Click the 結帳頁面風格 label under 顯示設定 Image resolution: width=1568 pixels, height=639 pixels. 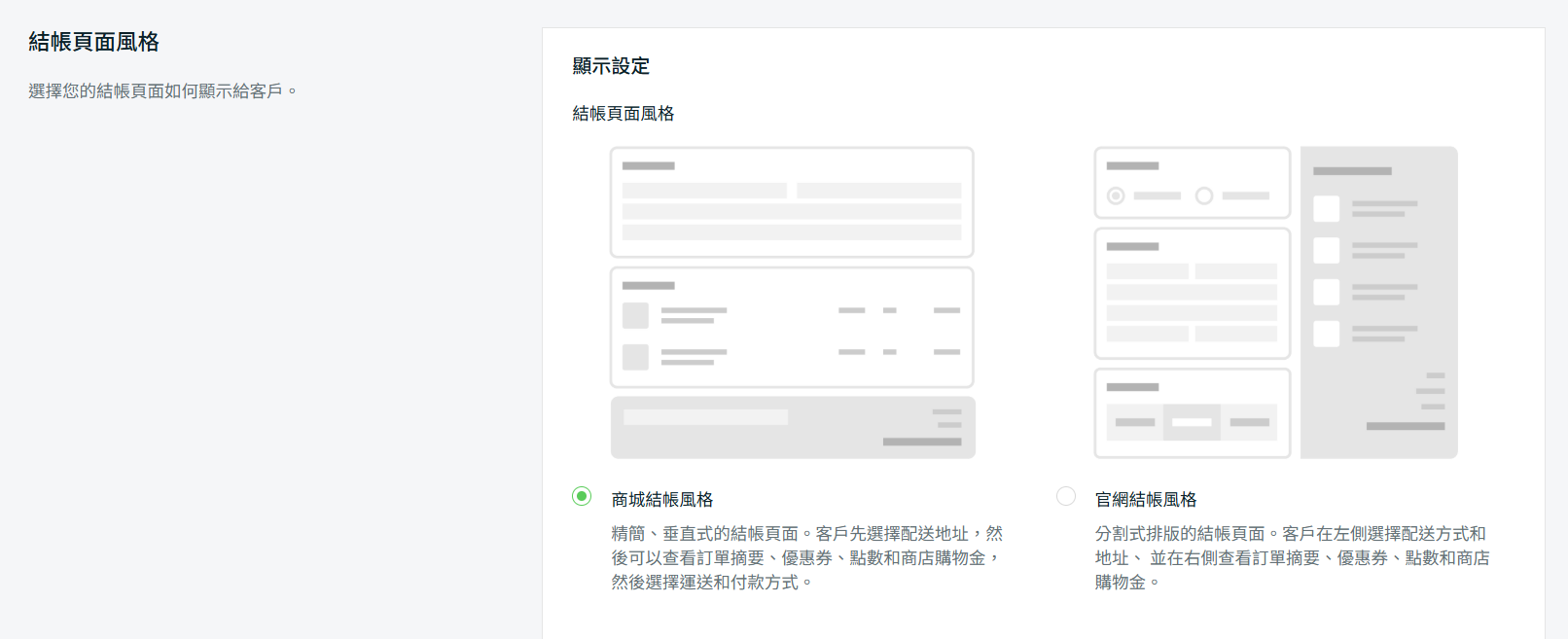(624, 114)
